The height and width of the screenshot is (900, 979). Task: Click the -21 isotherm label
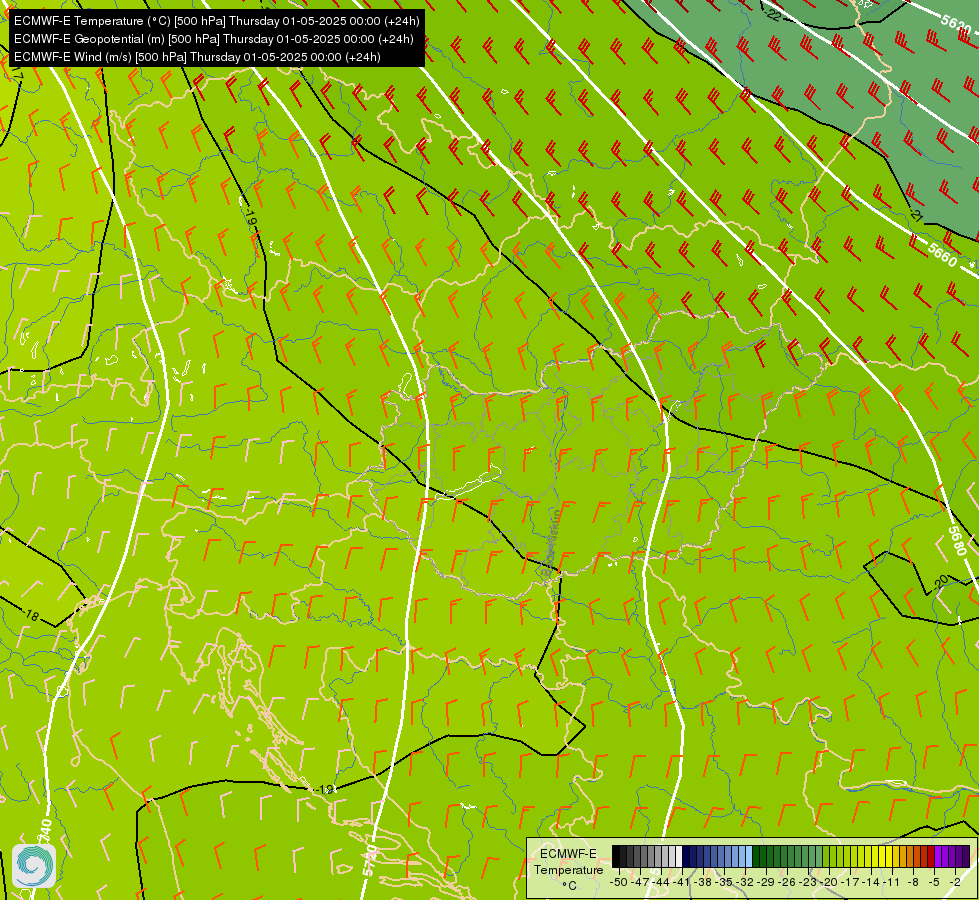(x=915, y=215)
